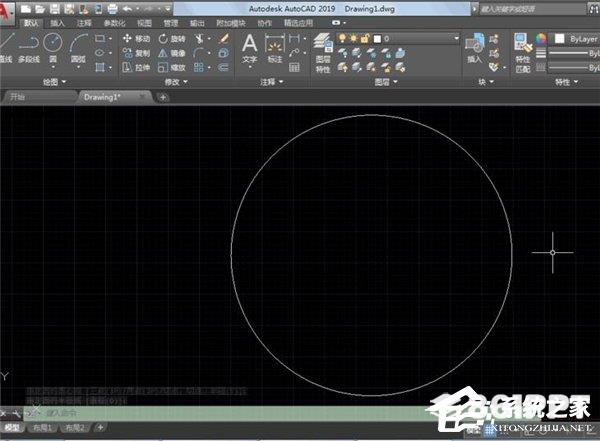Select the Text (文字) tool

coord(249,49)
